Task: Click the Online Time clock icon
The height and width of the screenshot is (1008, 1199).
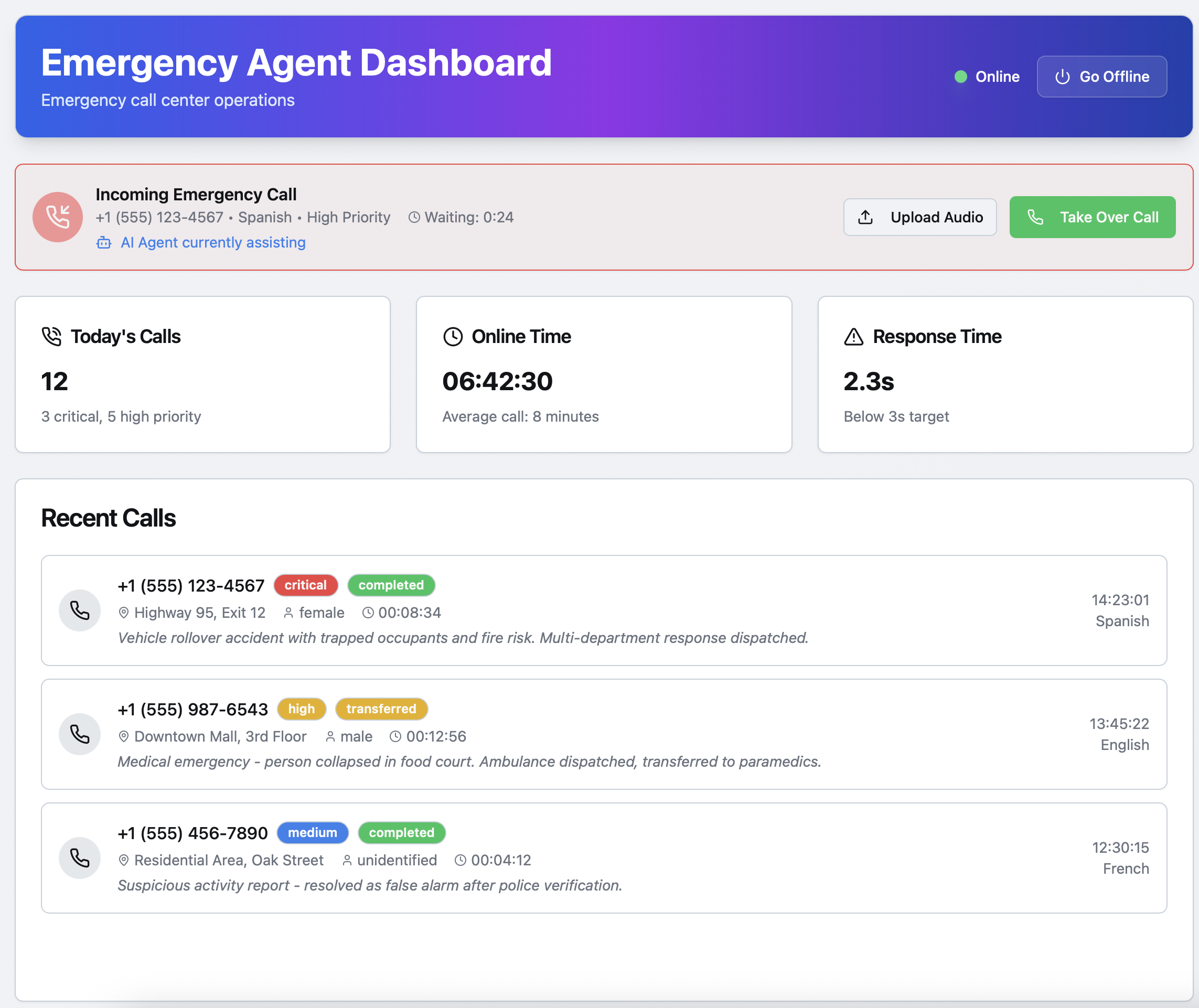Action: pos(453,337)
